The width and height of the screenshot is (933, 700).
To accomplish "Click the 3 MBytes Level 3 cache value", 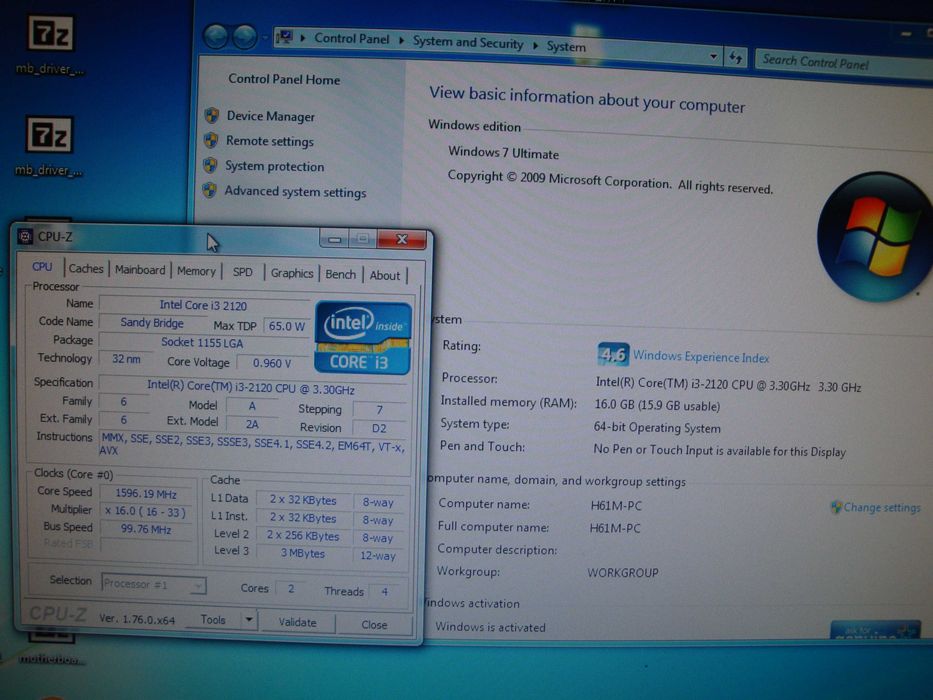I will pyautogui.click(x=303, y=553).
